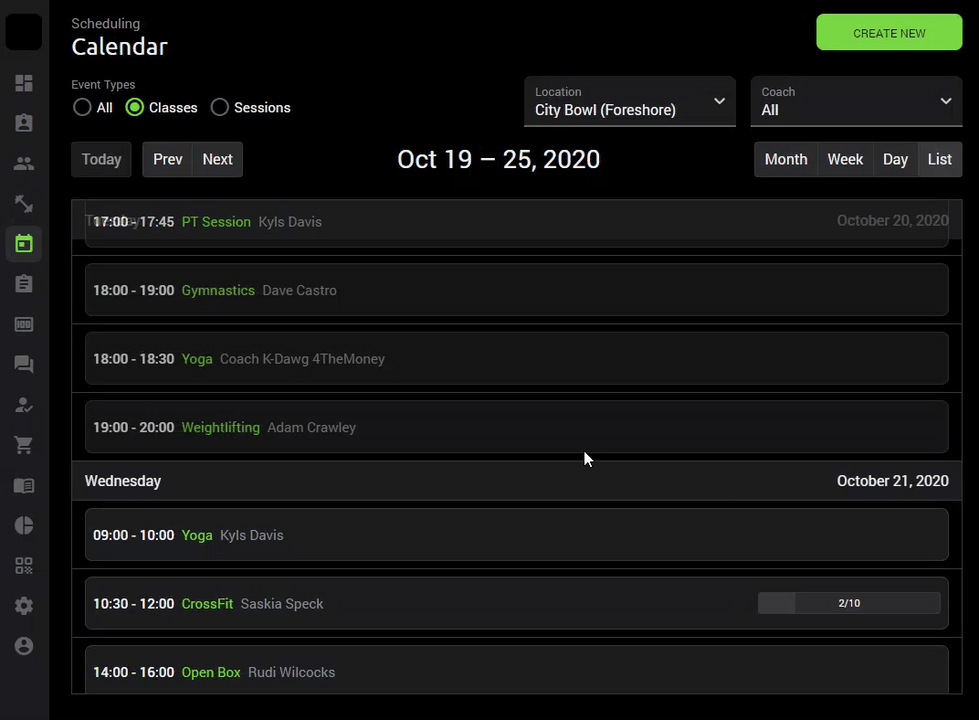
Task: Open the 18:00 Yoga class by Coach K-Dawg
Action: pyautogui.click(x=516, y=358)
